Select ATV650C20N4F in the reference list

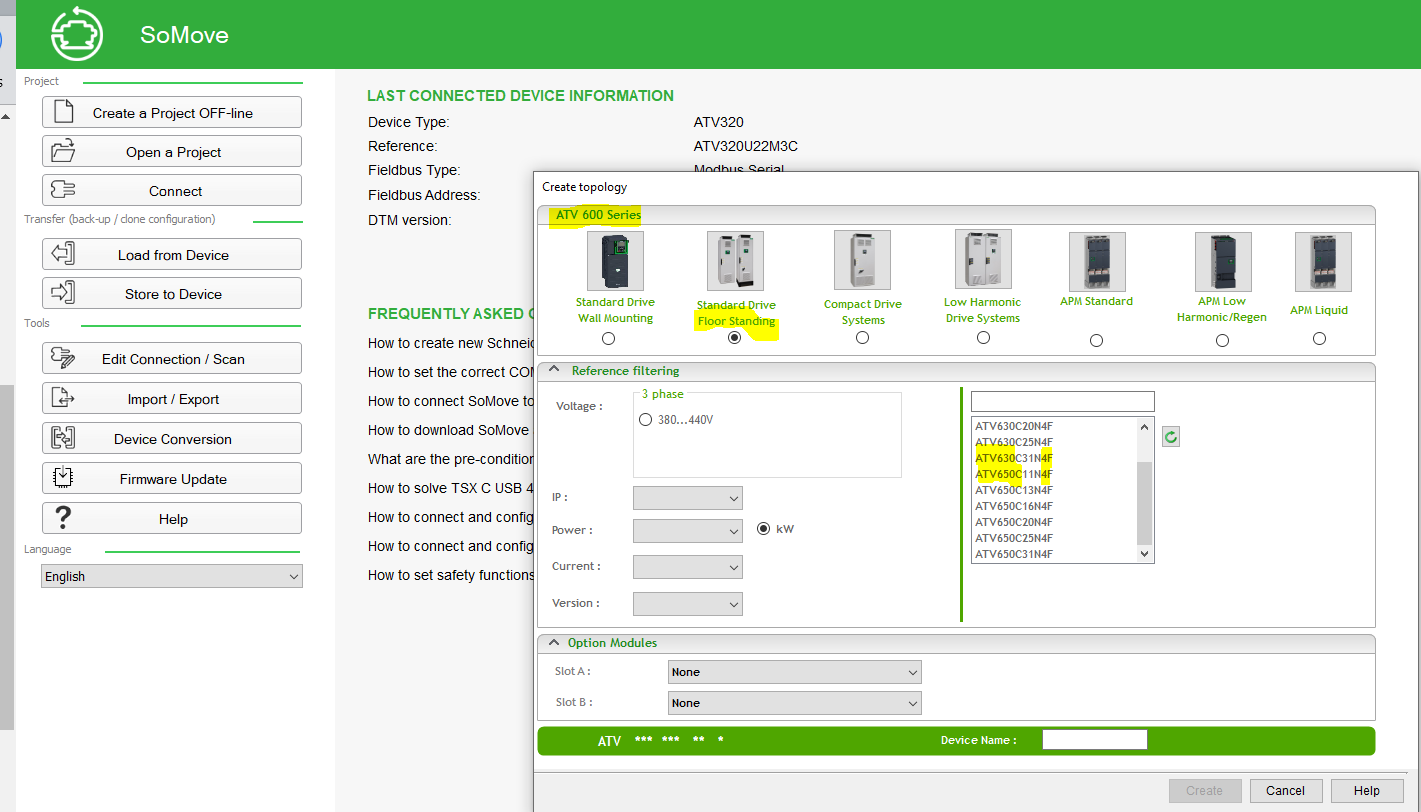[1014, 522]
